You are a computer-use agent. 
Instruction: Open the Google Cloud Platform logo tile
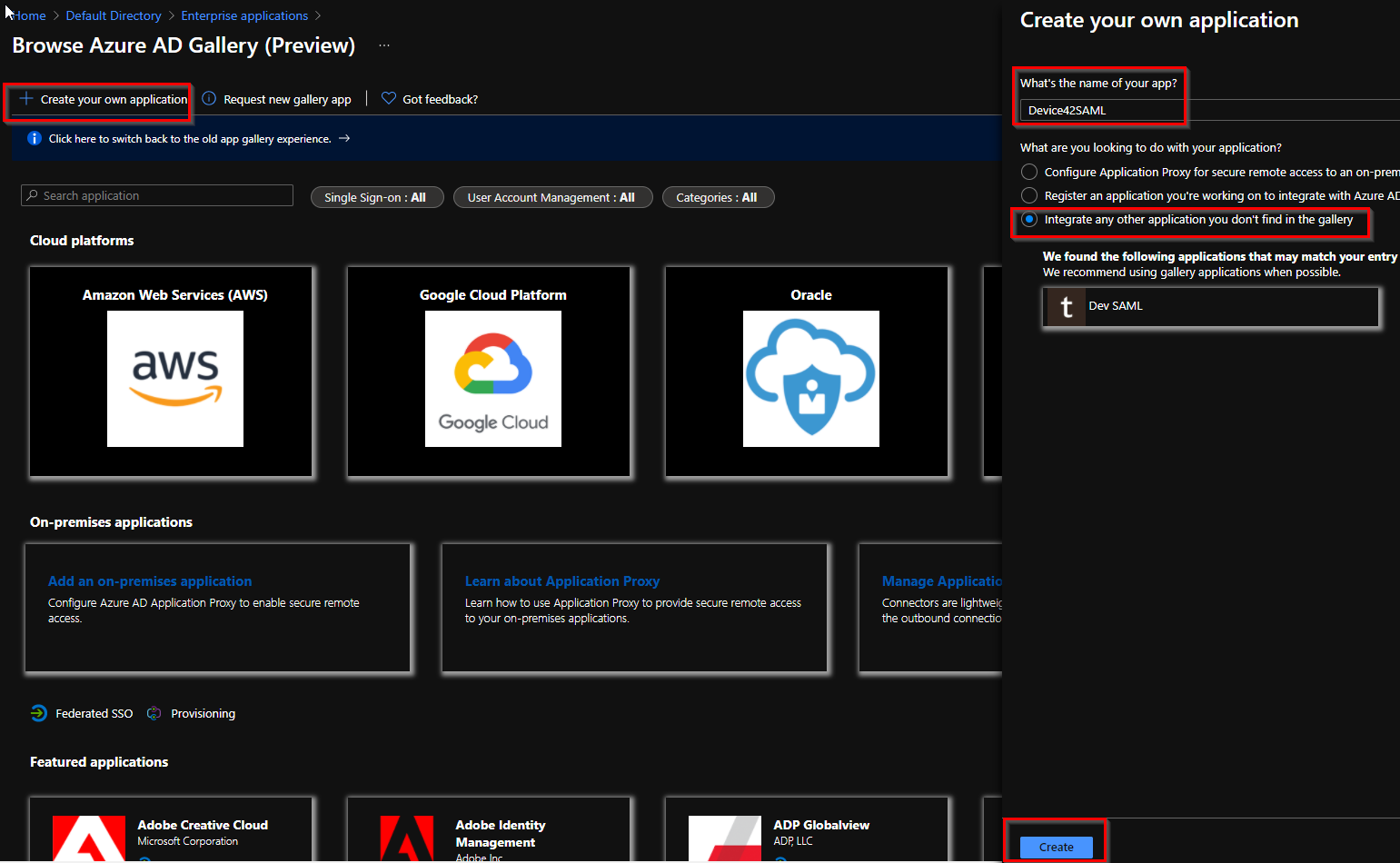pos(492,378)
